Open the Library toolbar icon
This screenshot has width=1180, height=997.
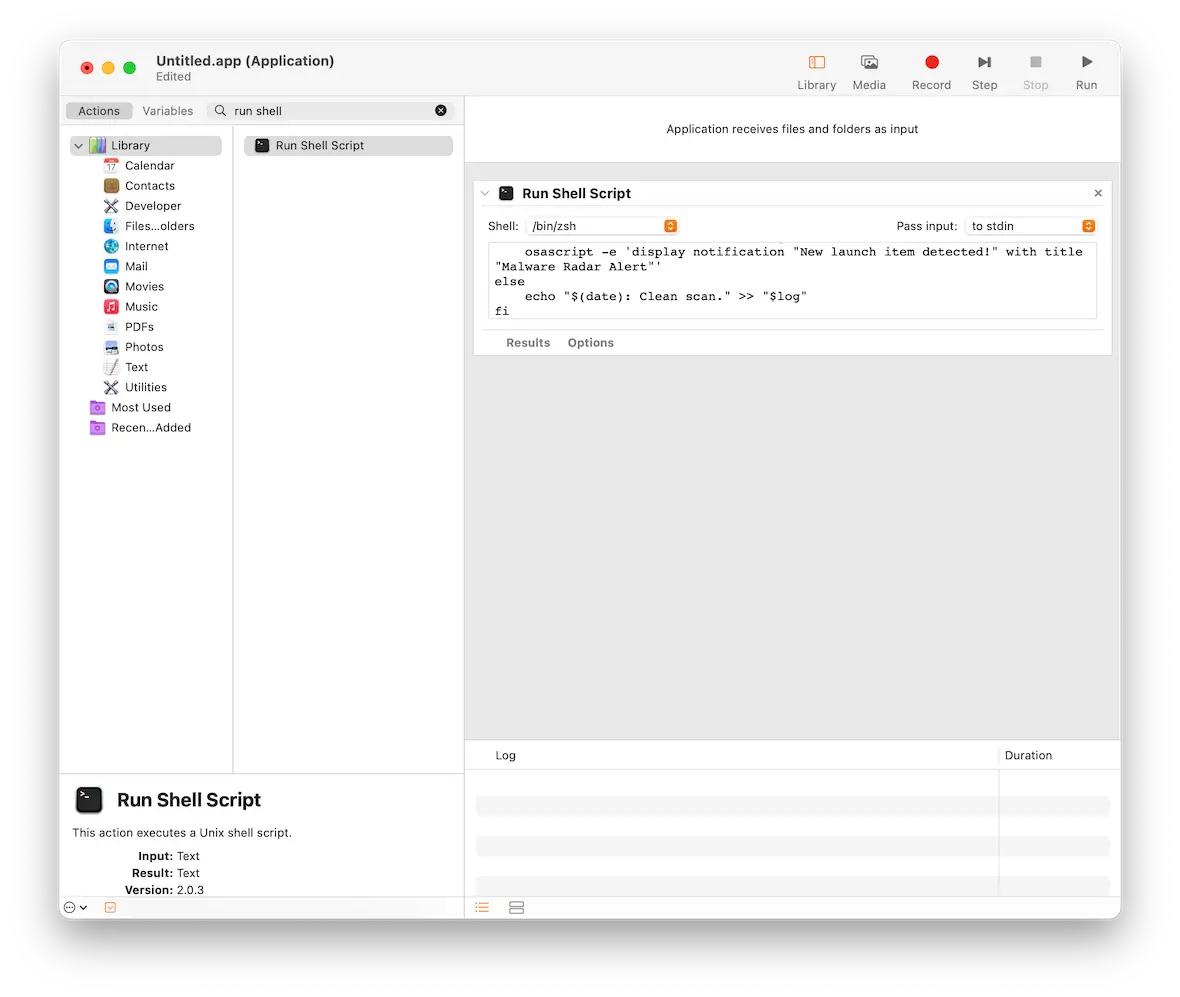tap(817, 62)
